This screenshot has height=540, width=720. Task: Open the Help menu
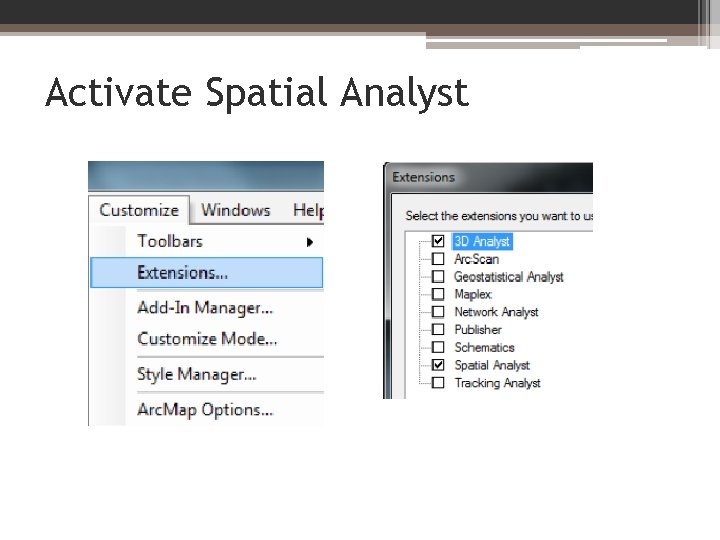point(309,210)
